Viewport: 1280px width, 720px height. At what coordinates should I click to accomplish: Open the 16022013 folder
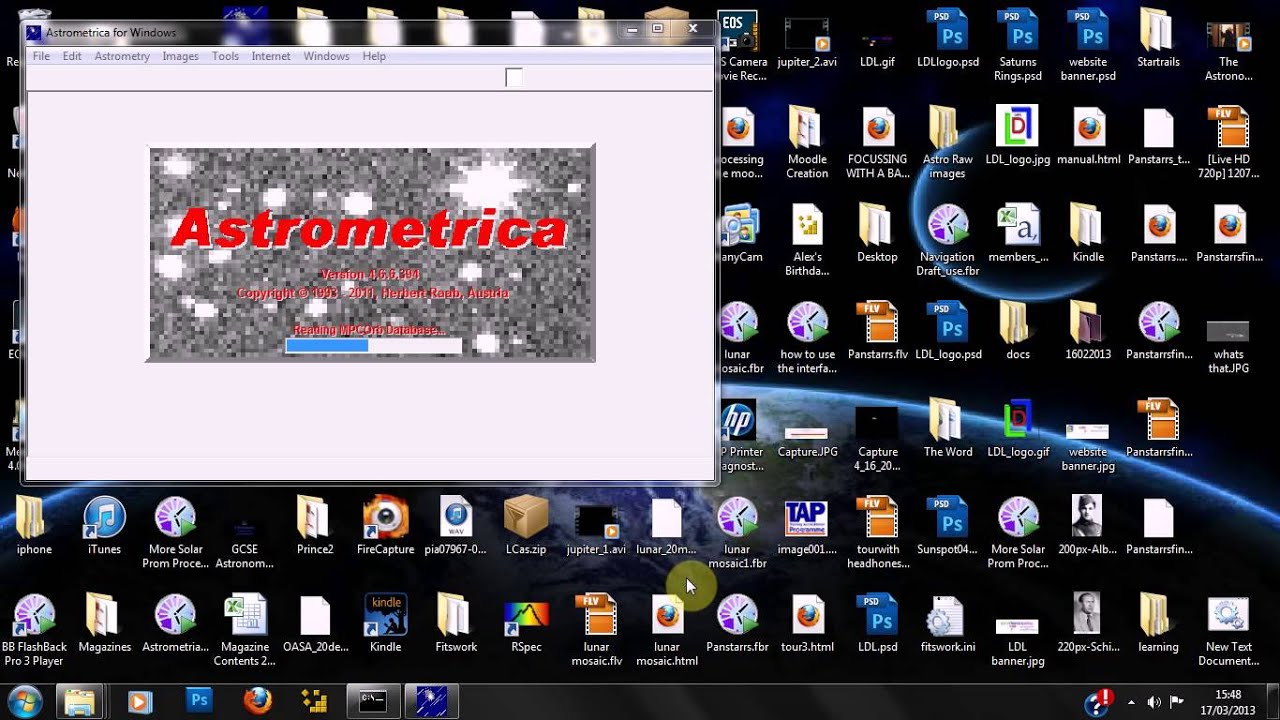pos(1088,332)
